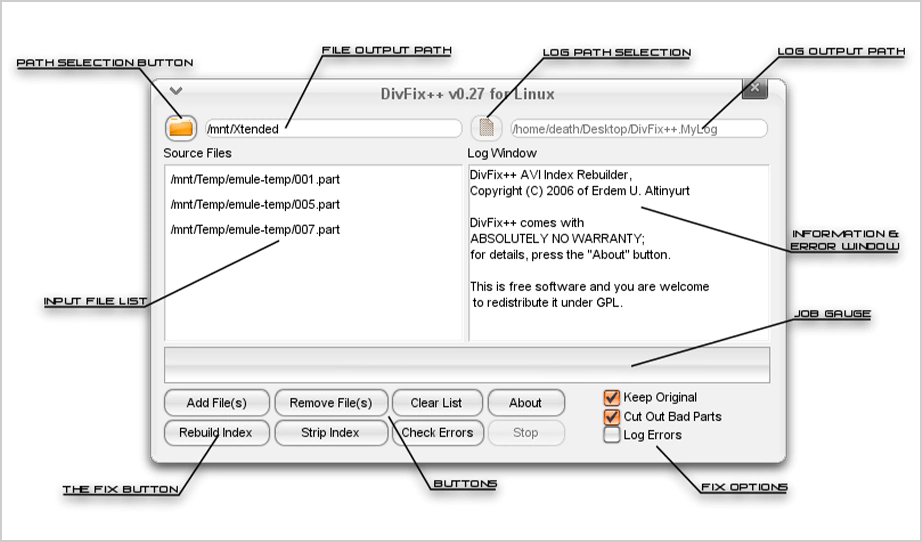The image size is (922, 542).
Task: Click the Remove File(s) button
Action: (x=331, y=403)
